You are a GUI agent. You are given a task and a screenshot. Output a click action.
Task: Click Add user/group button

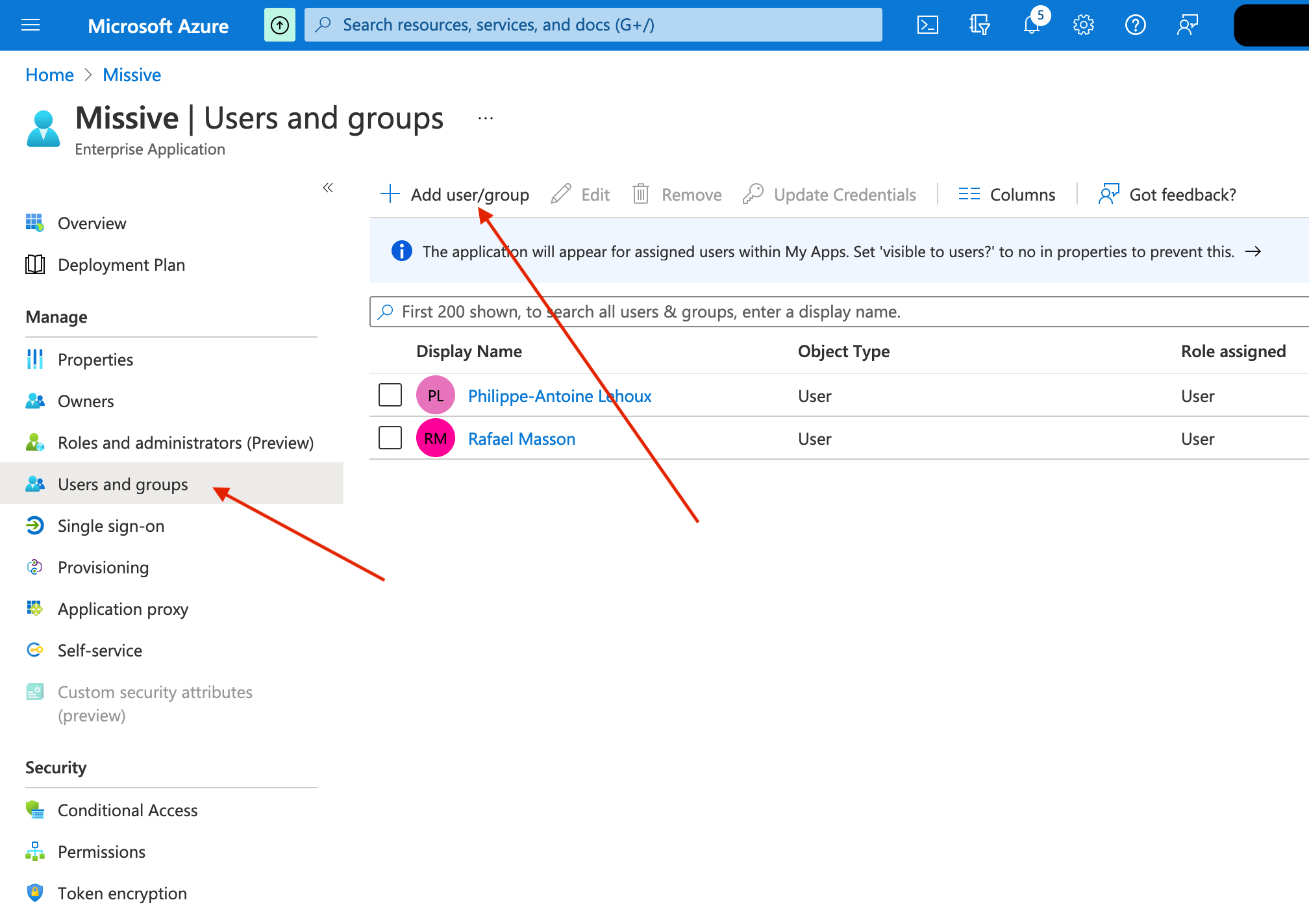click(455, 194)
